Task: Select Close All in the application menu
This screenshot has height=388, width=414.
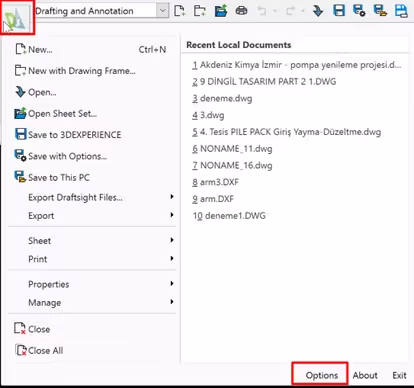Action: coord(92,350)
